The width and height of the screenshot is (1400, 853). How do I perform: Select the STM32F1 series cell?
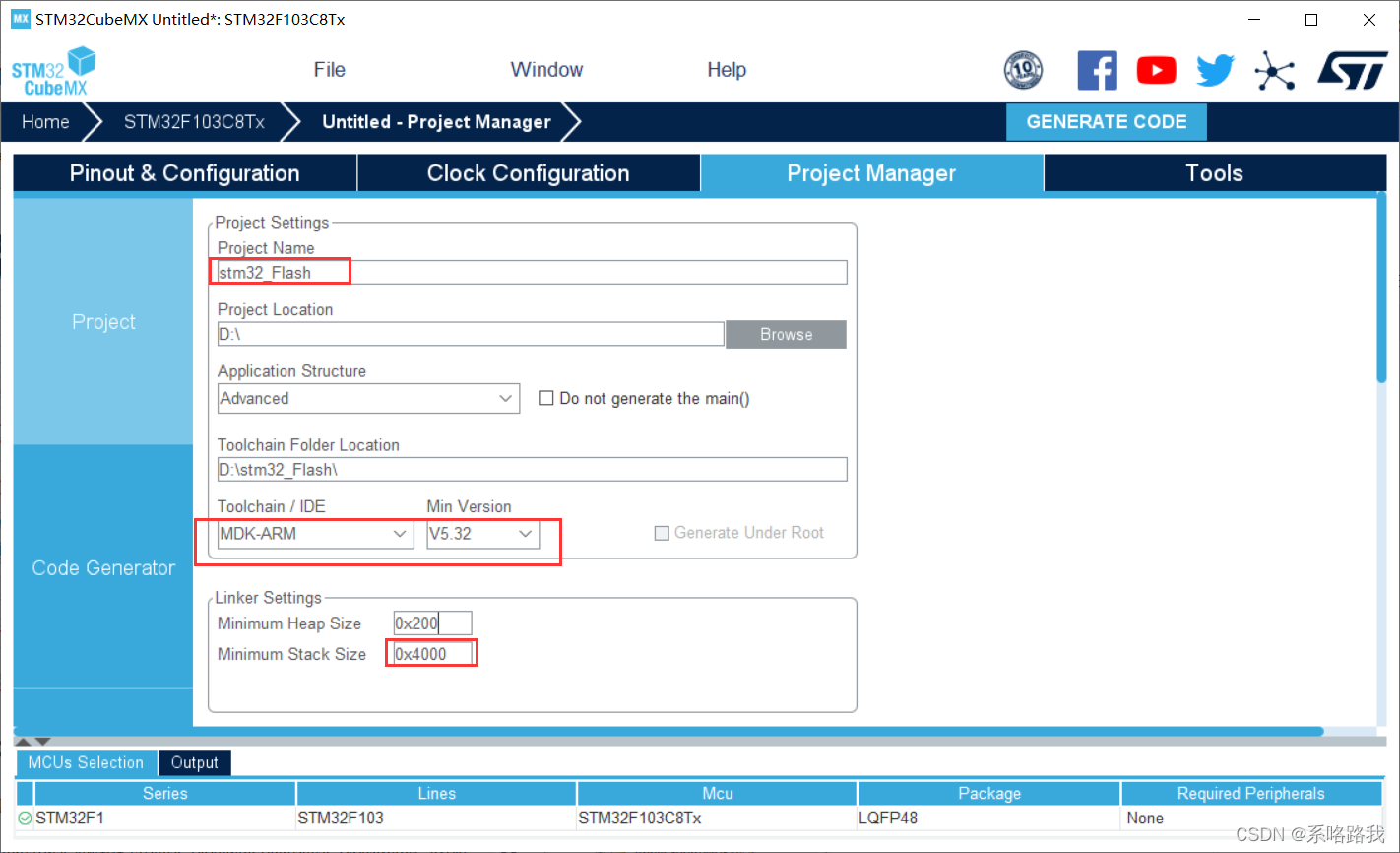(x=164, y=818)
